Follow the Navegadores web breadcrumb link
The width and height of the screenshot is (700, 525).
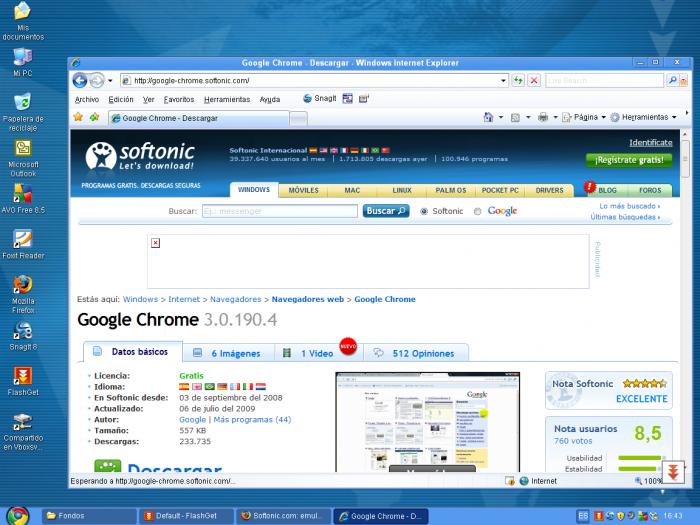click(x=308, y=299)
